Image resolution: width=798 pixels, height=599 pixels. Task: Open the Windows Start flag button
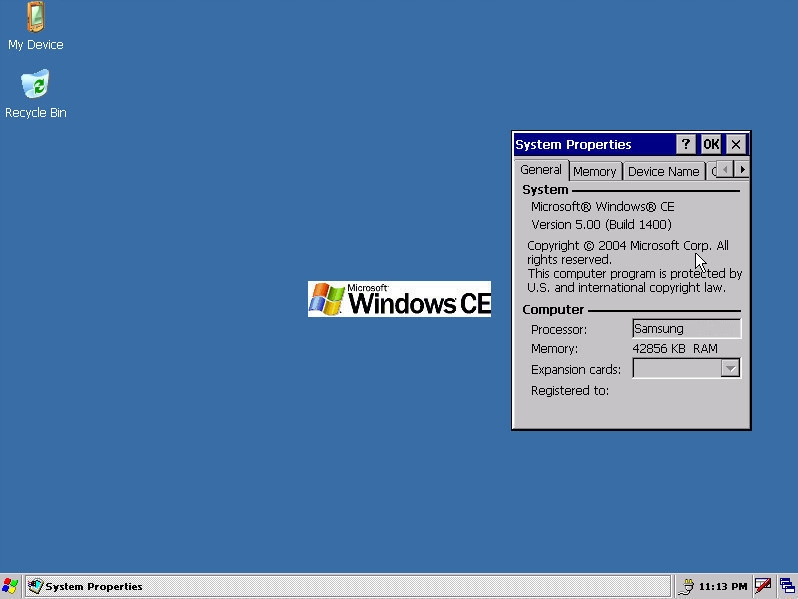[x=10, y=586]
